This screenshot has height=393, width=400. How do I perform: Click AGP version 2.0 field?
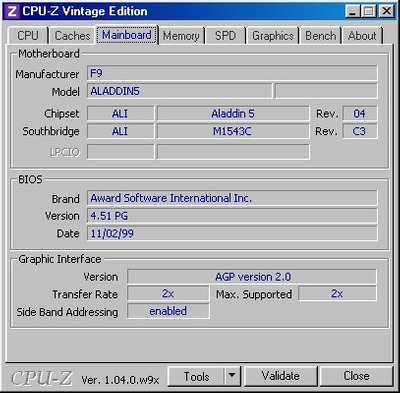[252, 277]
